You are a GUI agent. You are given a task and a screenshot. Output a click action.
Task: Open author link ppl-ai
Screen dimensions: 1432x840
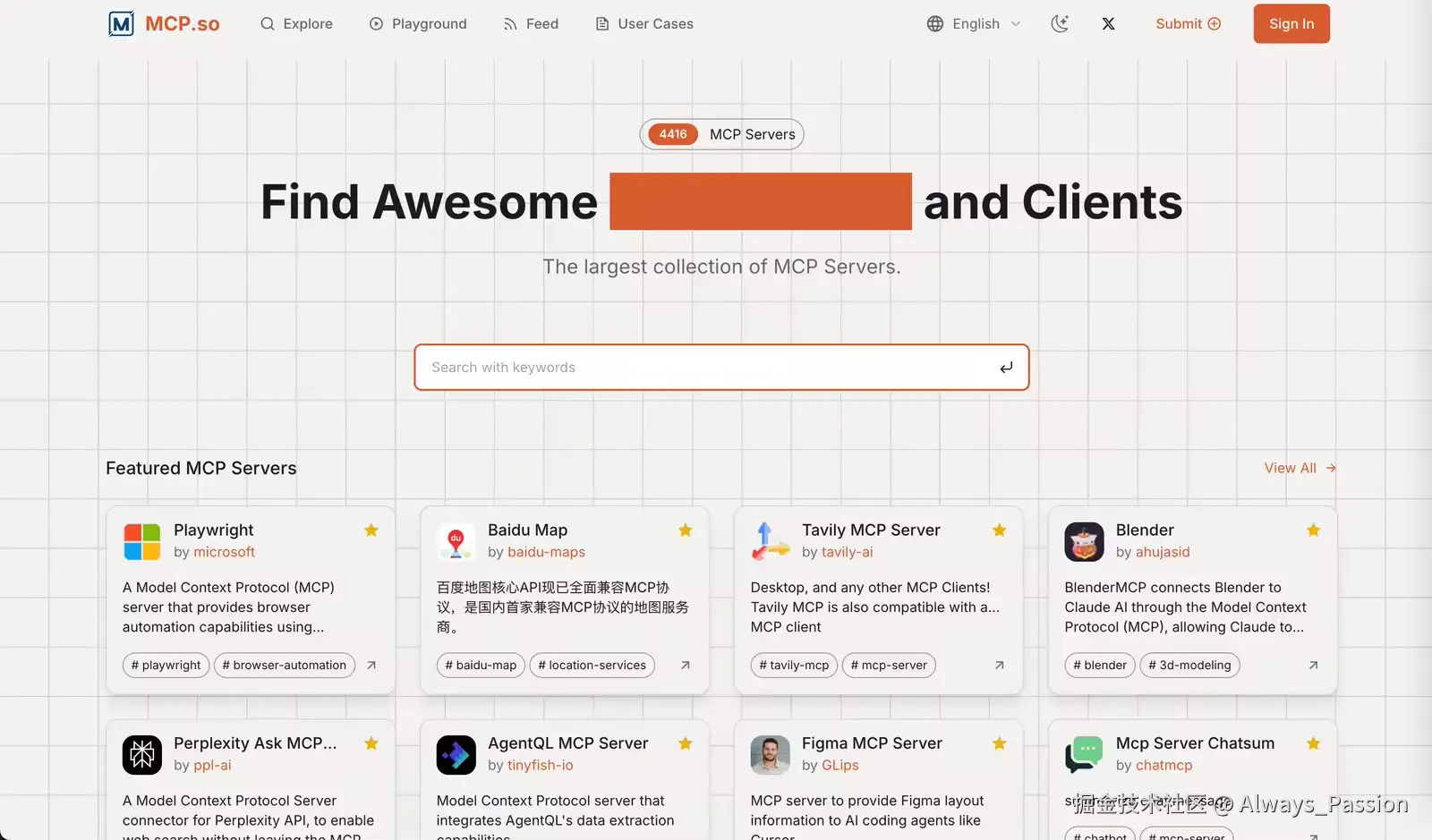click(x=213, y=765)
